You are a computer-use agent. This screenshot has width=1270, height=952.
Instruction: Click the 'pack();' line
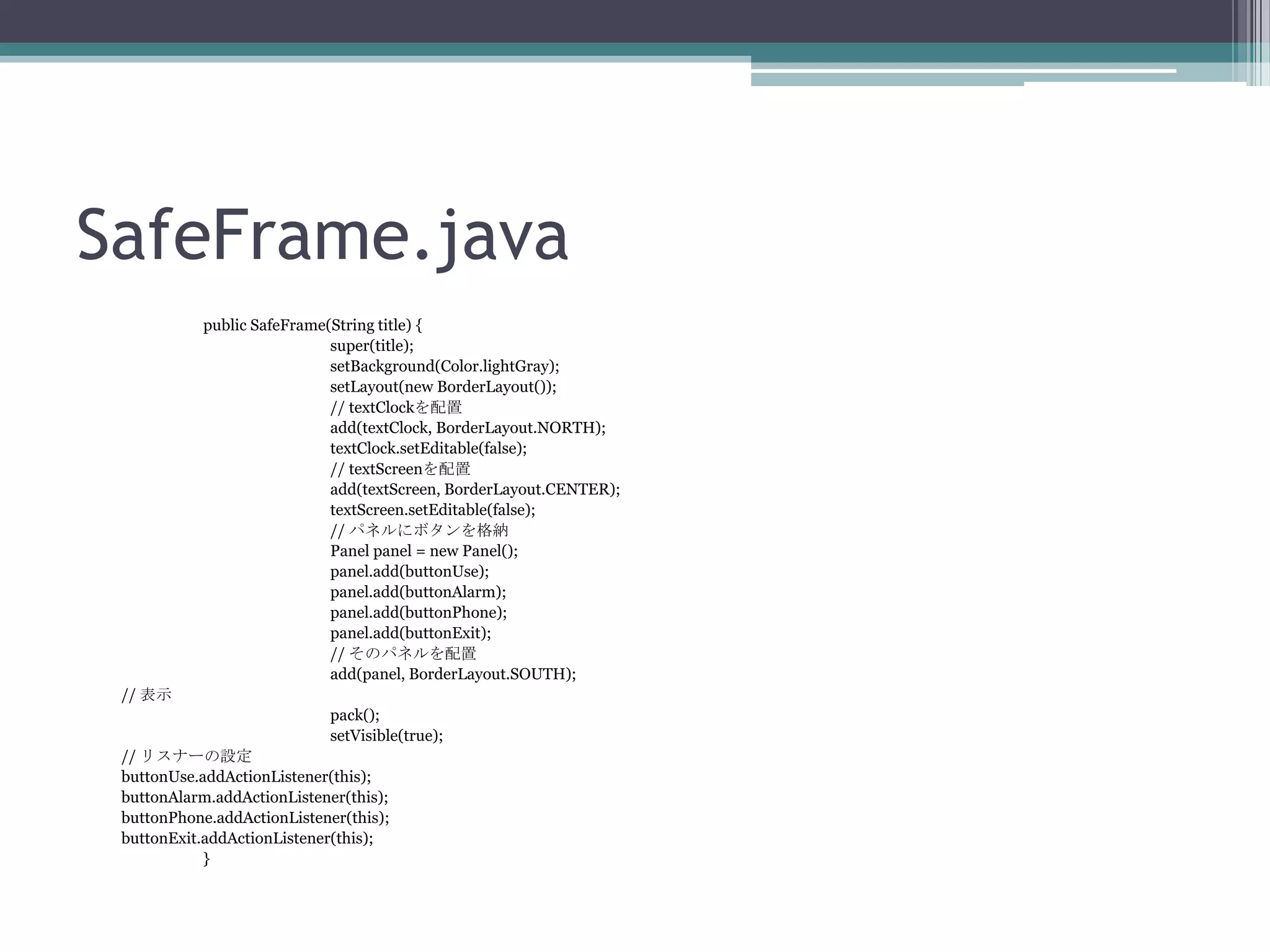(355, 715)
